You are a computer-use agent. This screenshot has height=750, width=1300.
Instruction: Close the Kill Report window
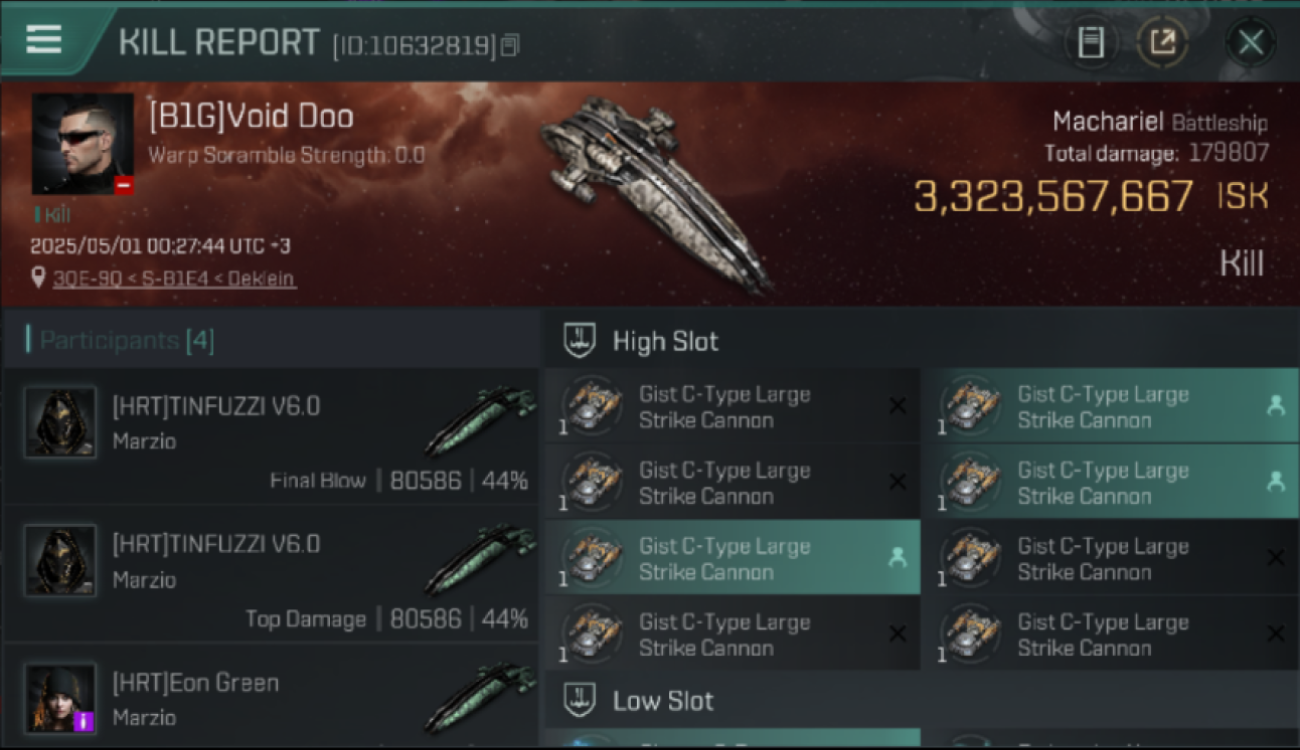pyautogui.click(x=1250, y=42)
